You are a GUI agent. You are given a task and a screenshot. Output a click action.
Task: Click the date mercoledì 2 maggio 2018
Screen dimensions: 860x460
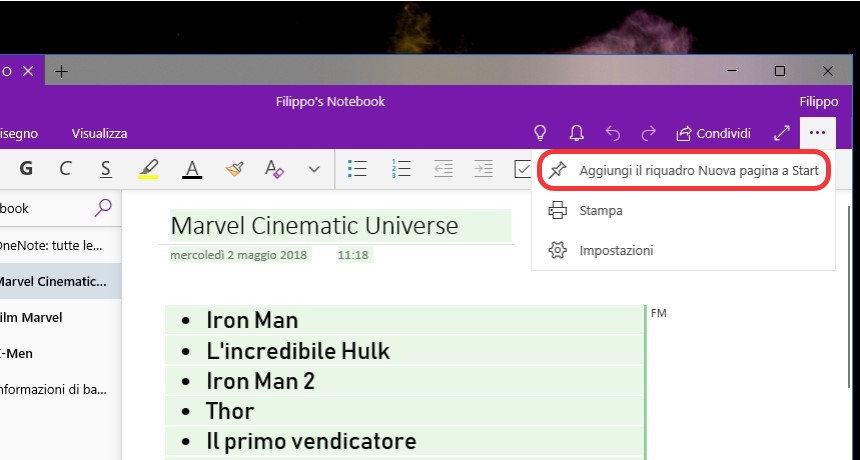click(239, 255)
